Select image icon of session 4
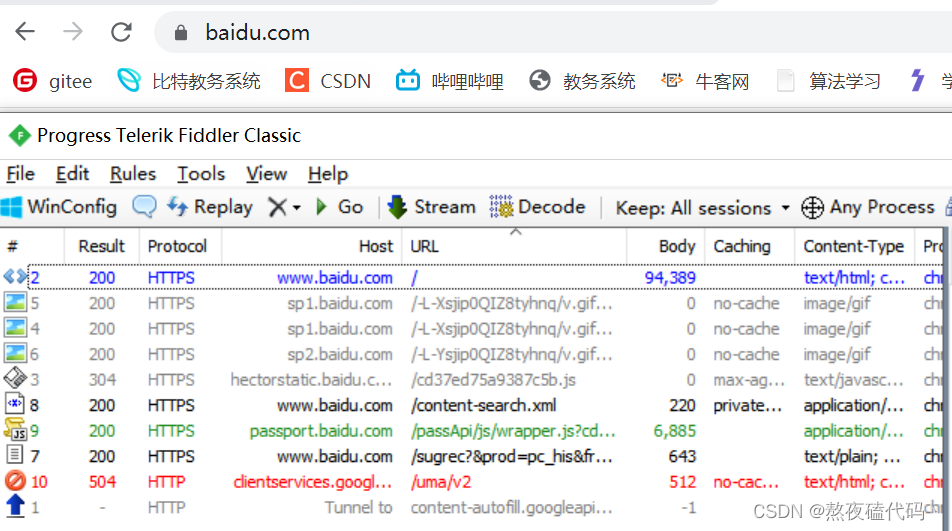Screen dimensions: 952x531 (x=15, y=328)
